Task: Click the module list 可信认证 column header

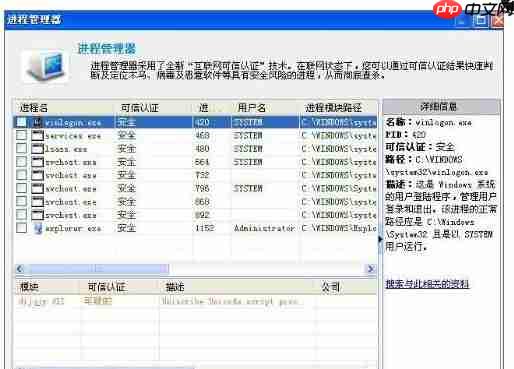Action: [119, 287]
